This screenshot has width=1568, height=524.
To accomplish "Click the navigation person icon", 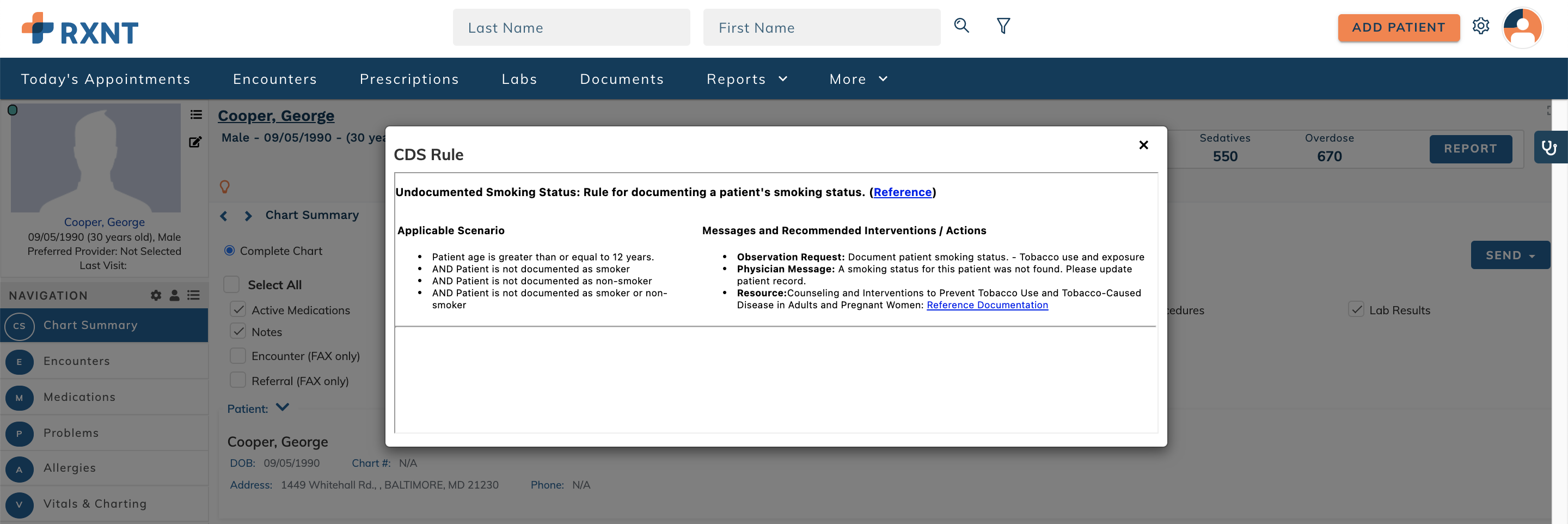I will 174,296.
